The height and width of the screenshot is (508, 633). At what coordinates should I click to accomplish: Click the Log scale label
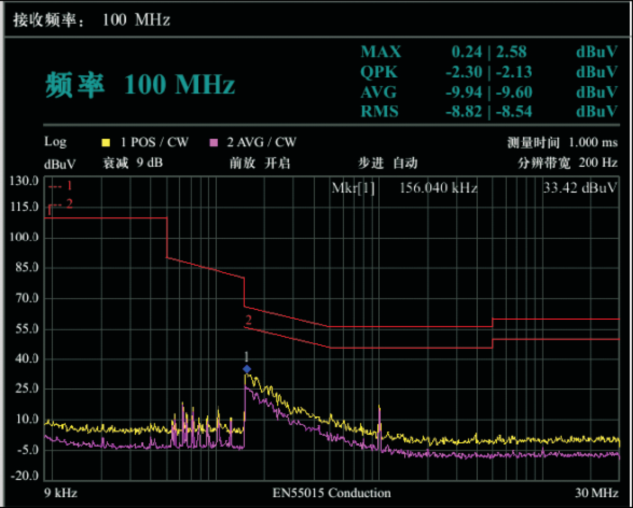(x=55, y=143)
